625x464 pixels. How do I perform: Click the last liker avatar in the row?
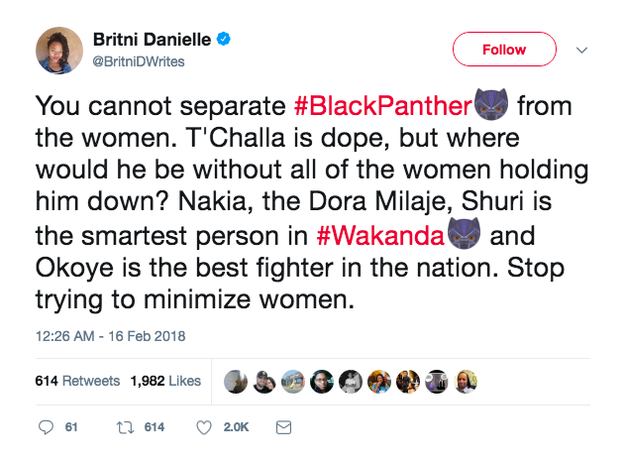pyautogui.click(x=466, y=381)
